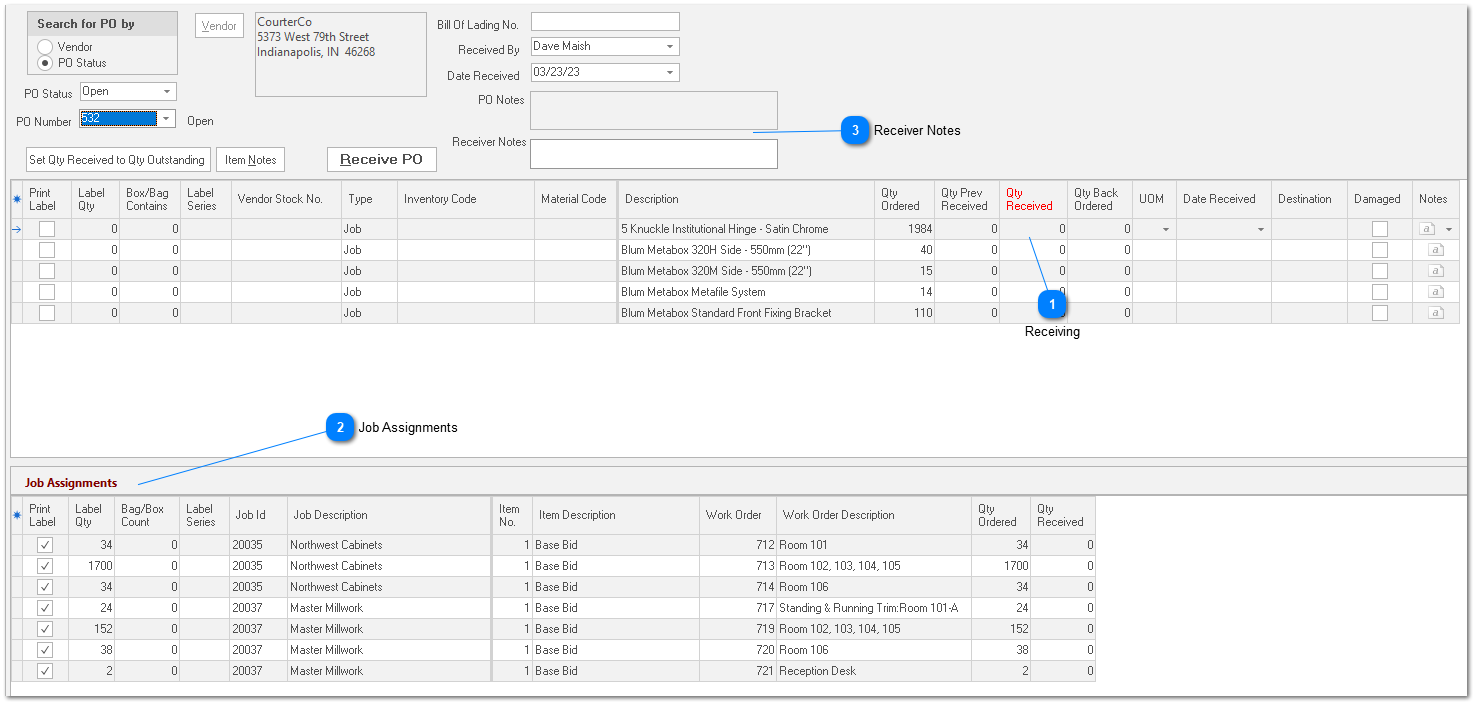The width and height of the screenshot is (1479, 705).
Task: Select the PO Status radio button
Action: pos(44,61)
